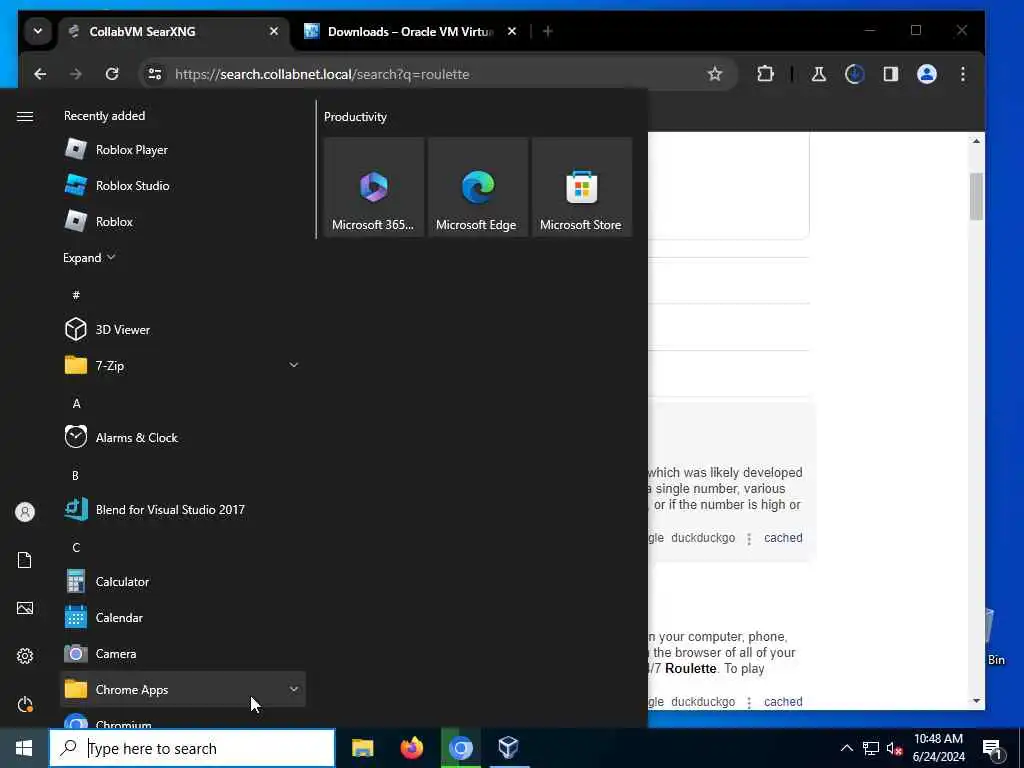Open first result's cached link
Image resolution: width=1024 pixels, height=768 pixels.
[x=783, y=538]
